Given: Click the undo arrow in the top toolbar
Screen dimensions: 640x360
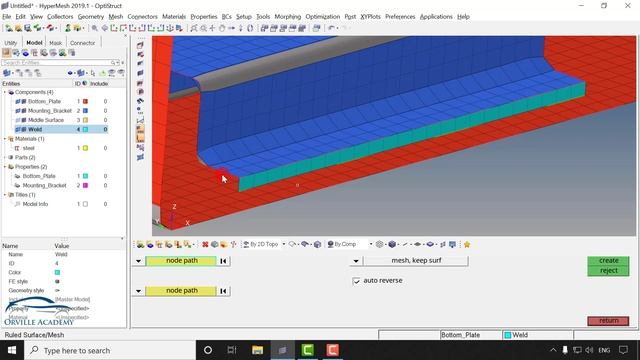Looking at the screenshot, I should 331,28.
